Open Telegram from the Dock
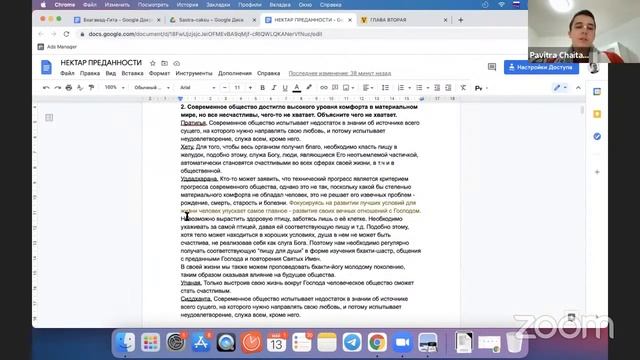 pyautogui.click(x=352, y=342)
